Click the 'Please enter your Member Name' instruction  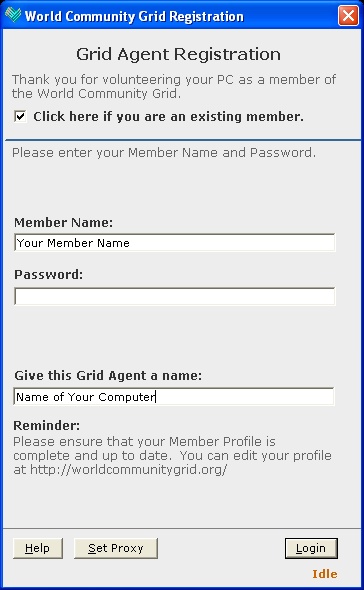[x=164, y=153]
